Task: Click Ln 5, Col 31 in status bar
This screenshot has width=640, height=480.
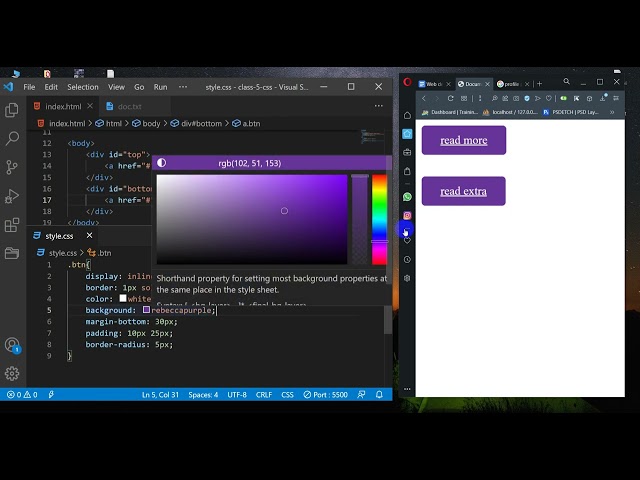Action: pyautogui.click(x=160, y=395)
